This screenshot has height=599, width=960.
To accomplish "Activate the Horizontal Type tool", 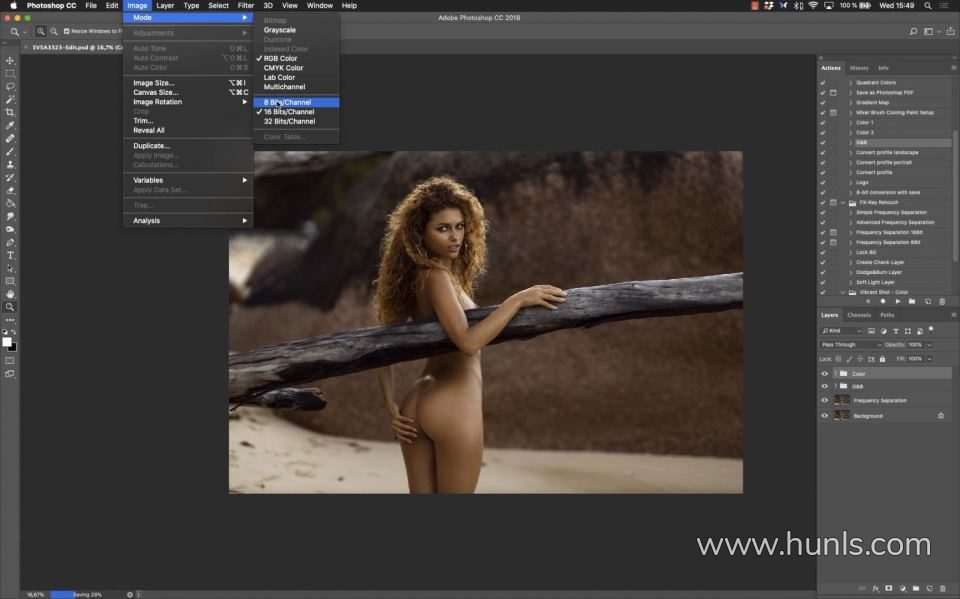I will click(x=10, y=255).
